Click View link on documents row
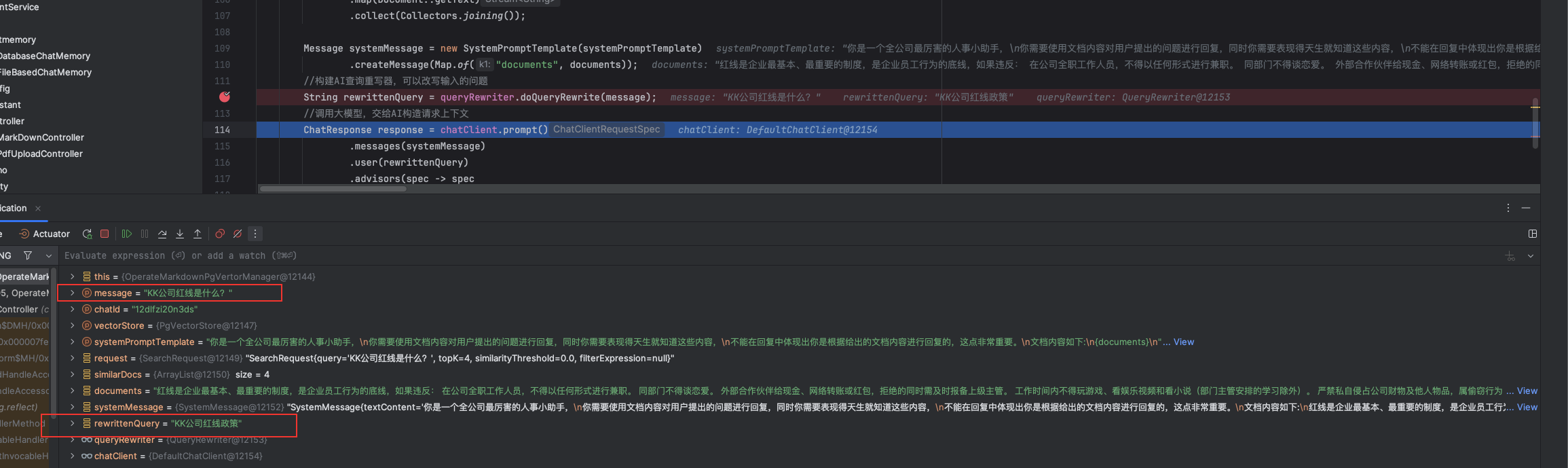The height and width of the screenshot is (468, 1568). [x=1527, y=391]
